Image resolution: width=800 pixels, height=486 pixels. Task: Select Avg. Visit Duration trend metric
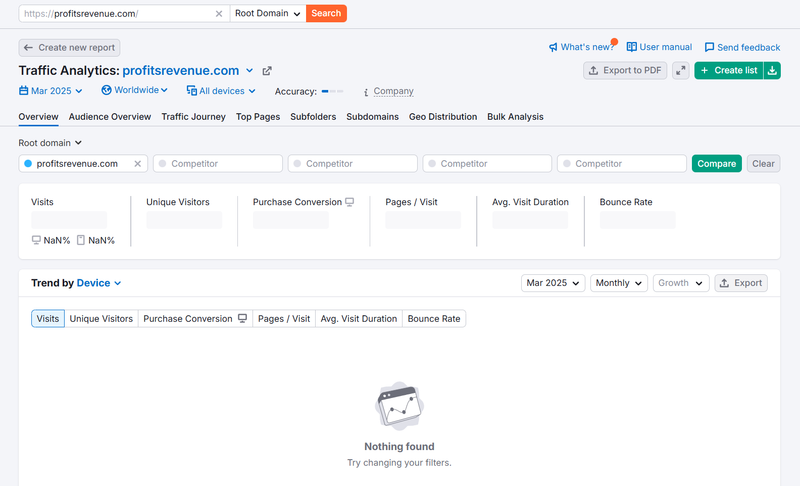(359, 319)
